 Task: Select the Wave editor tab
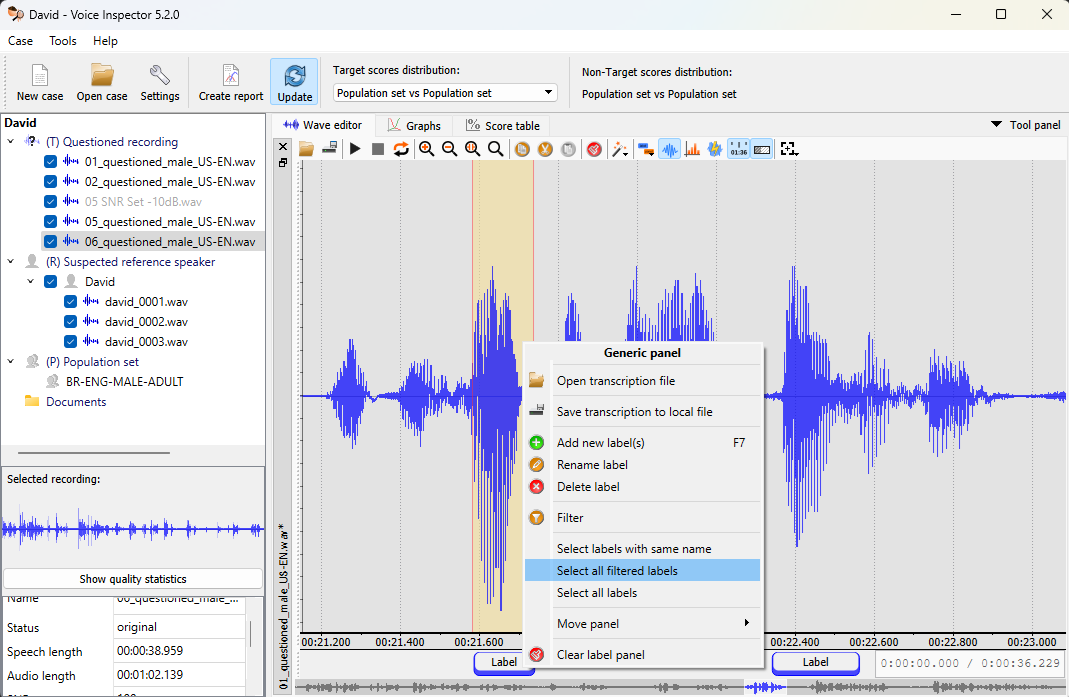[x=323, y=125]
